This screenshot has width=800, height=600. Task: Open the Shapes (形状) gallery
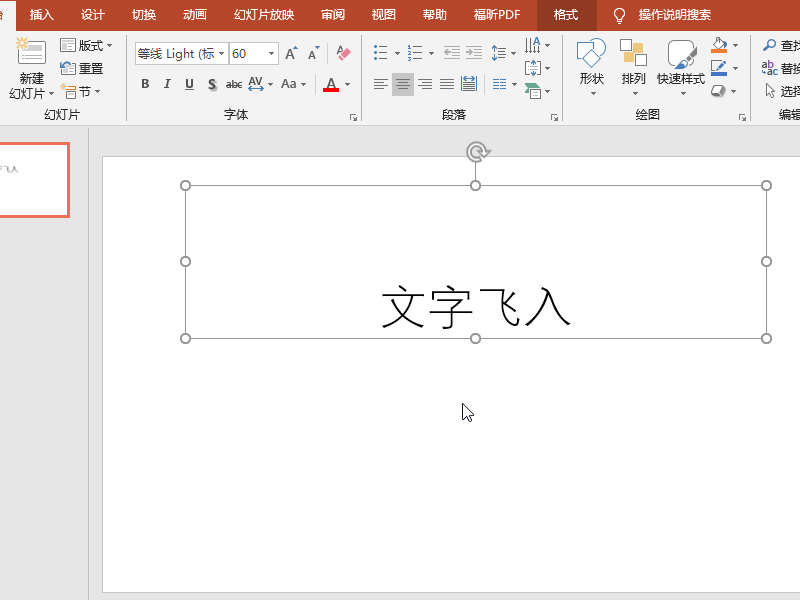(591, 67)
